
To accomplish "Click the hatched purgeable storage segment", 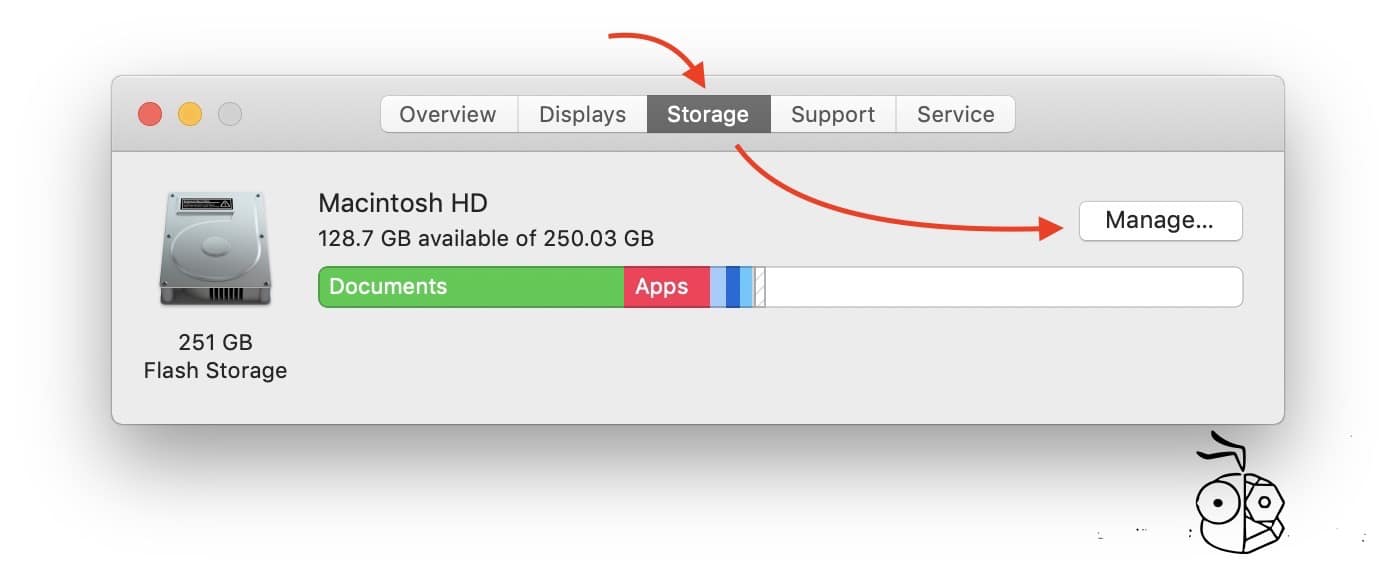I will pos(759,287).
